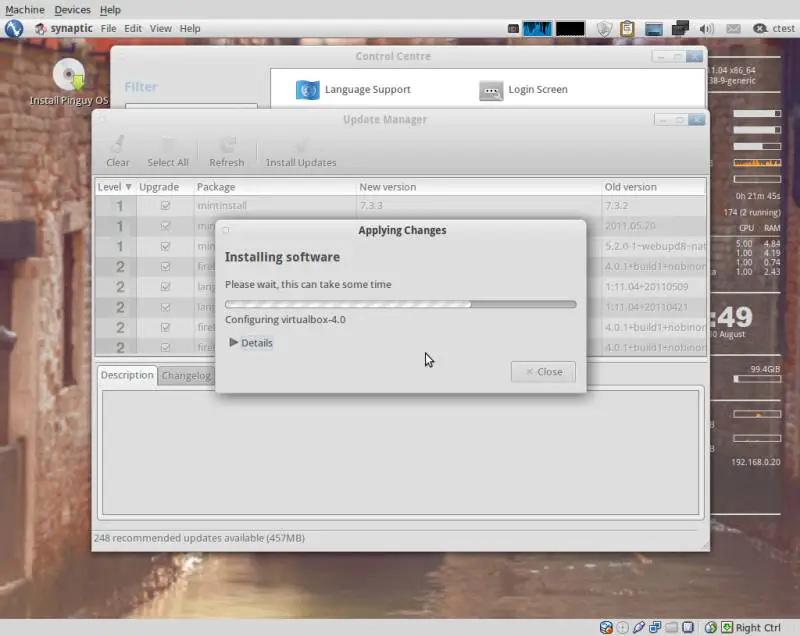Click Refresh in the Update Manager toolbar
The image size is (800, 636).
pyautogui.click(x=227, y=151)
